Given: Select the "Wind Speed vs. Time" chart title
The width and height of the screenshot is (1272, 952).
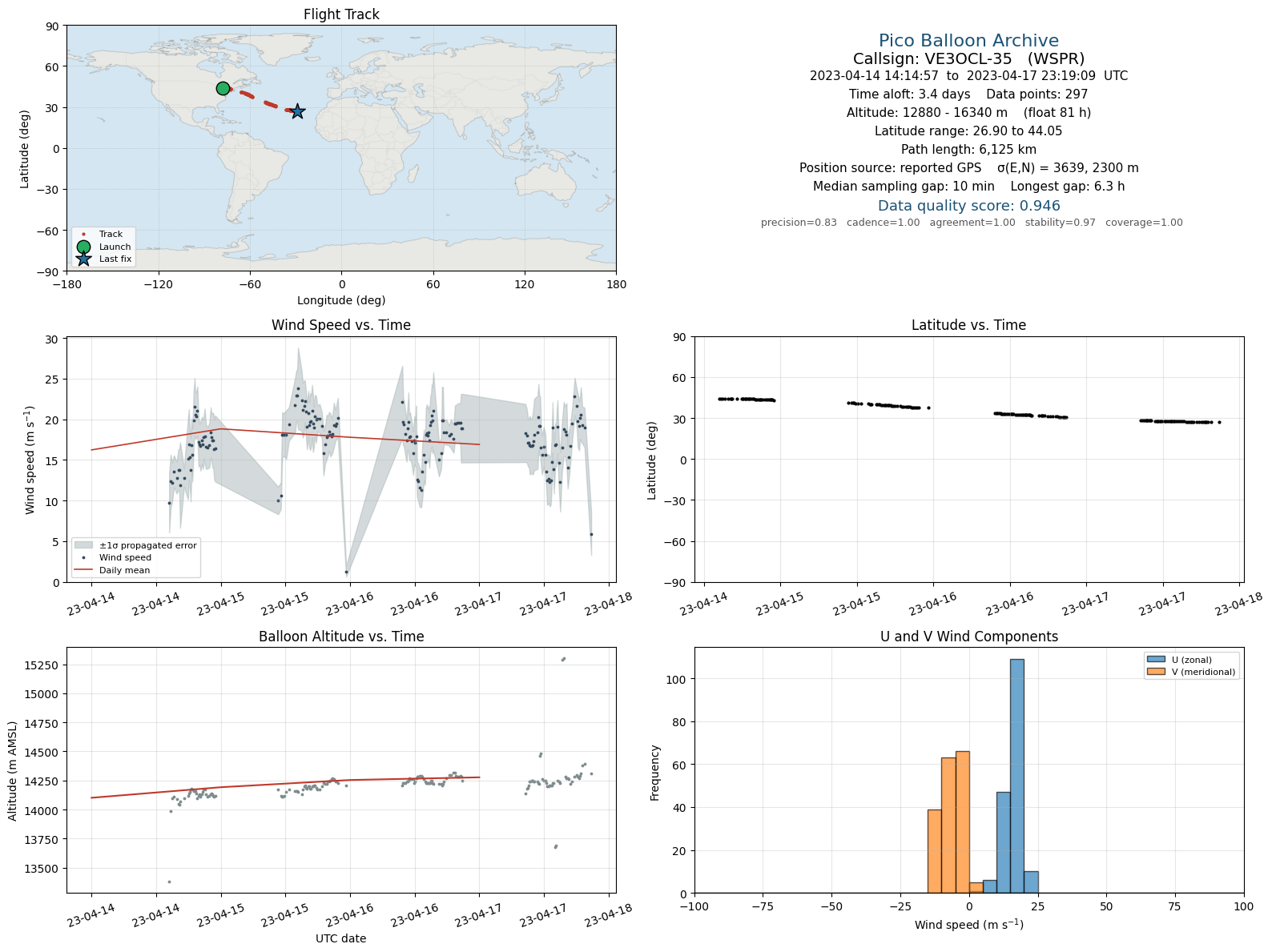Looking at the screenshot, I should tap(341, 325).
